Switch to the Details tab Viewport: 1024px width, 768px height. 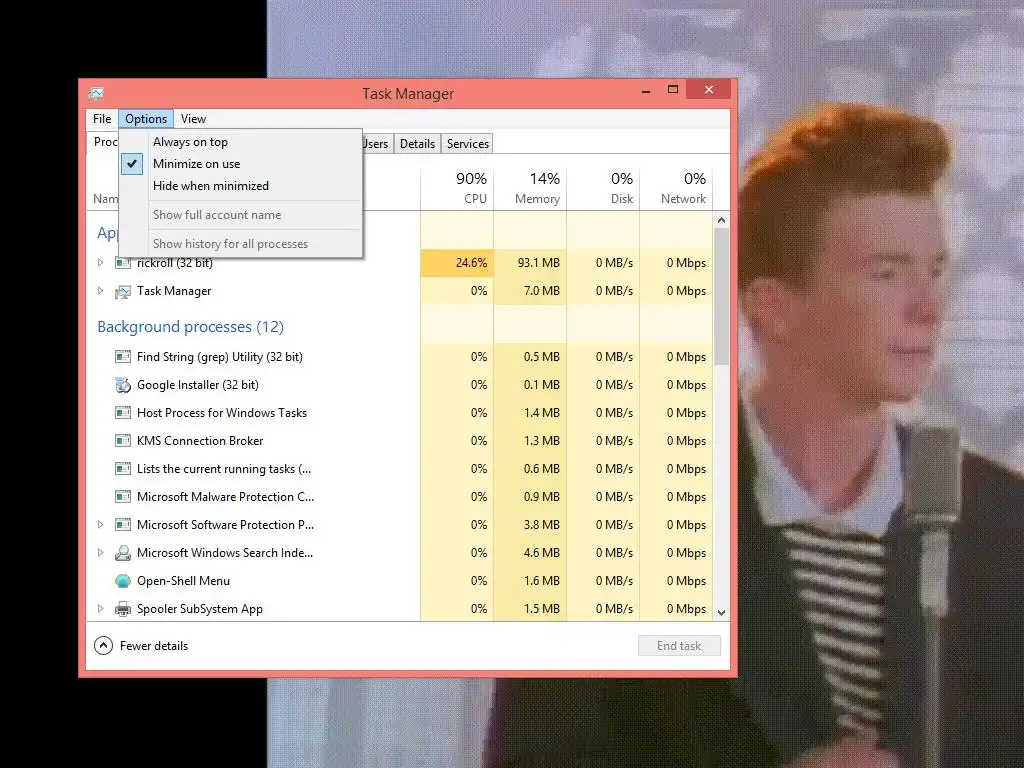417,144
